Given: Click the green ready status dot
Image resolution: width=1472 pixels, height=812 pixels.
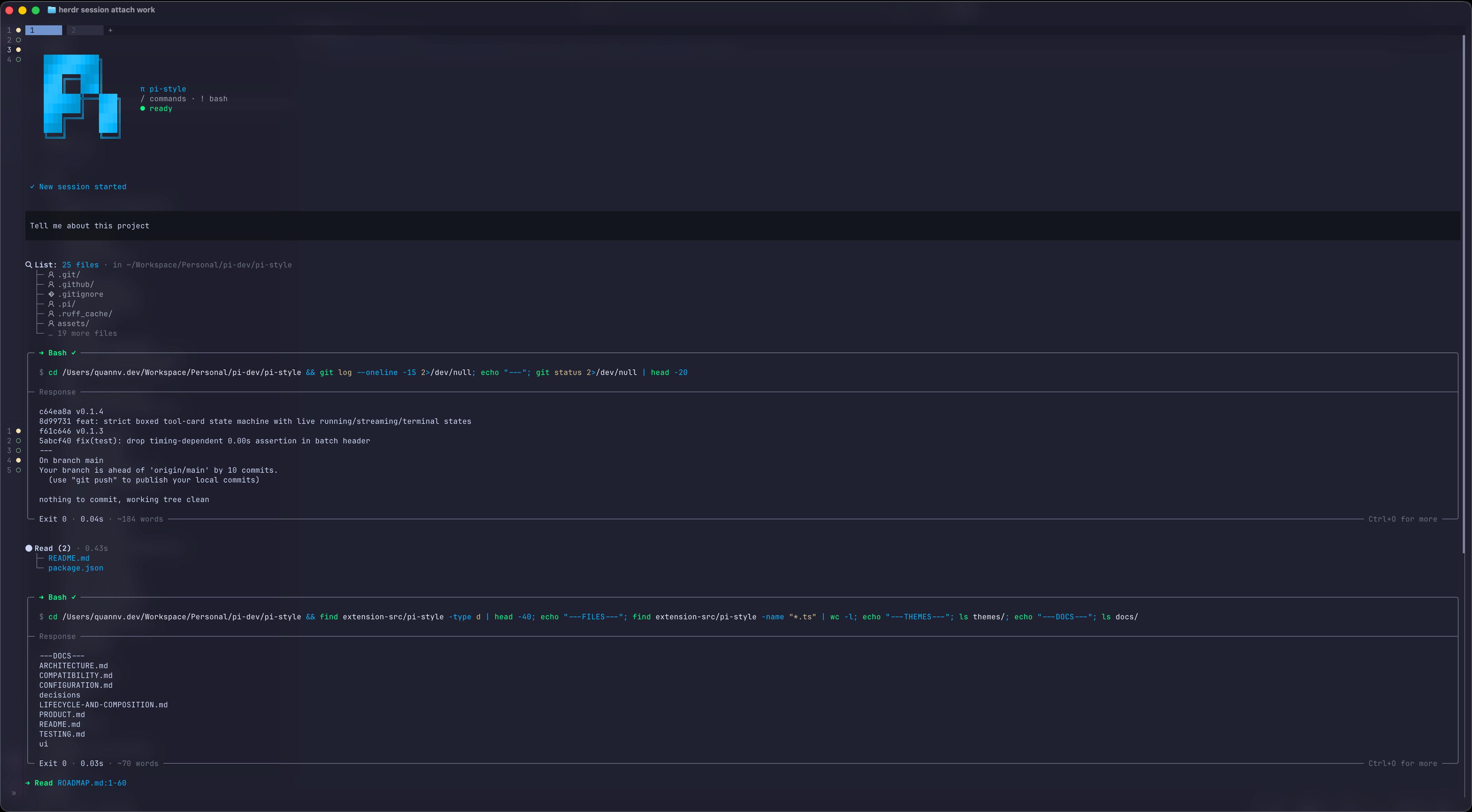Looking at the screenshot, I should pos(143,109).
